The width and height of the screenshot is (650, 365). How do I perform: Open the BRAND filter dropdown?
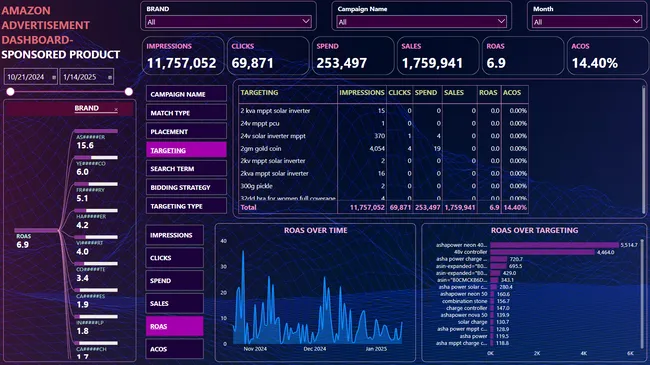click(x=228, y=22)
